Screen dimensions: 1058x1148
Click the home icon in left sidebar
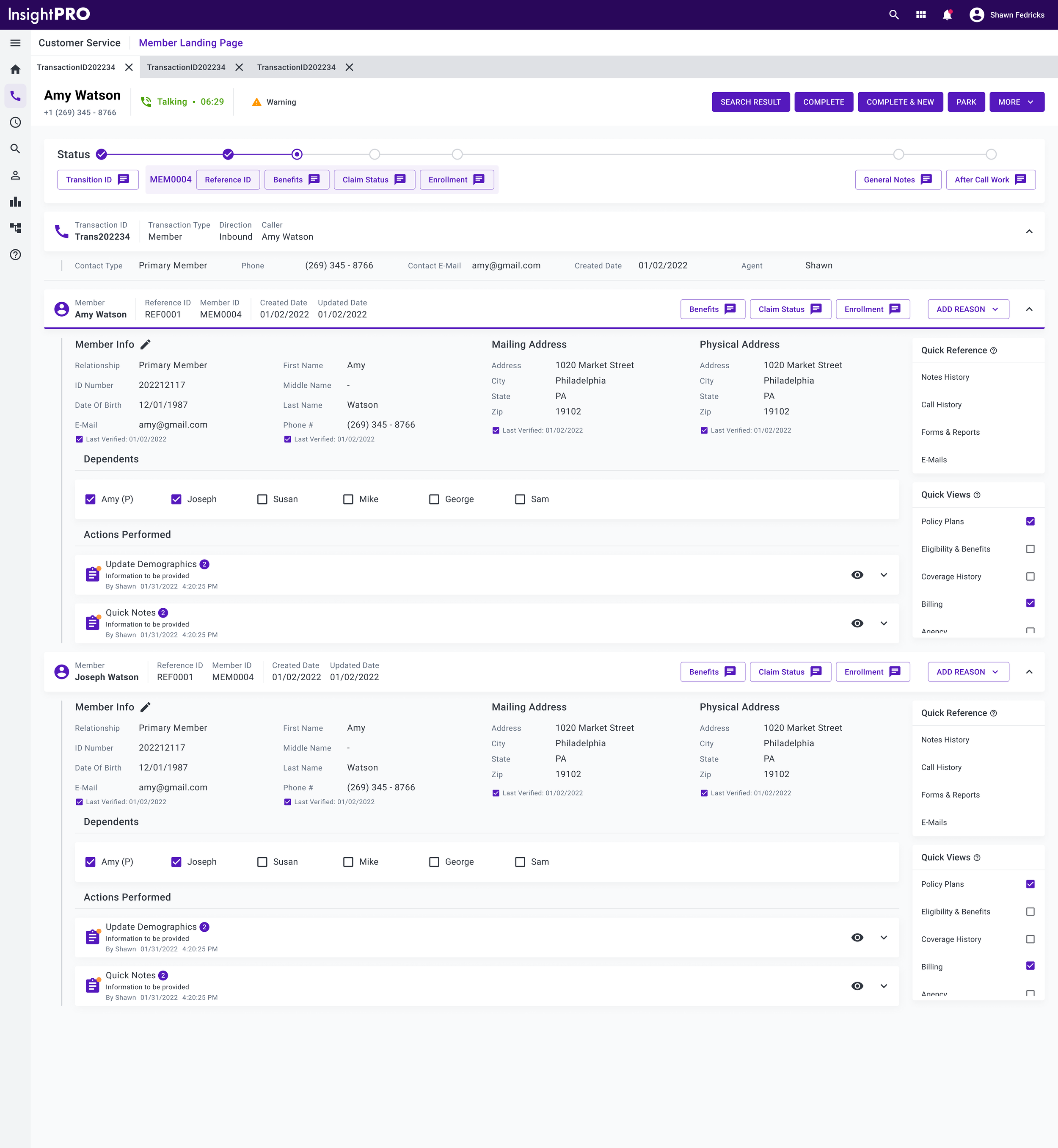16,69
